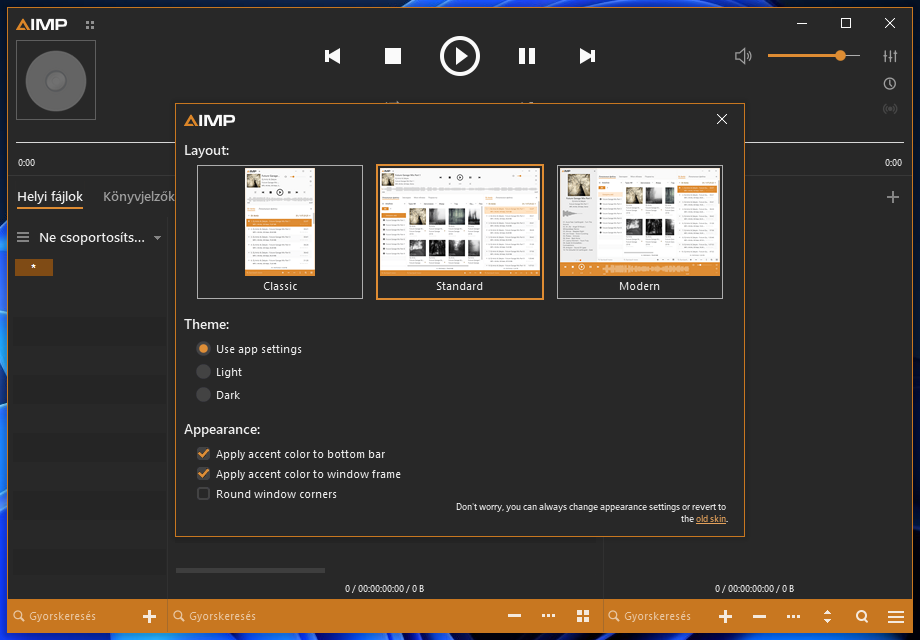Image resolution: width=920 pixels, height=640 pixels.
Task: Select Dark theme radio button
Action: click(x=218, y=395)
